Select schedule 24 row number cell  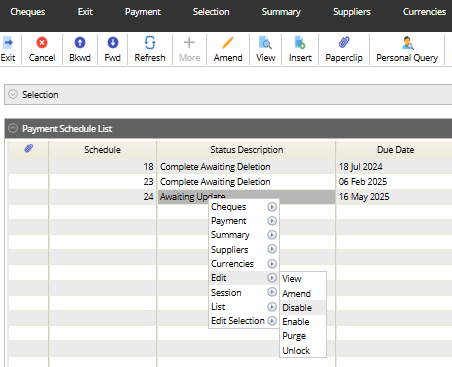pyautogui.click(x=102, y=197)
